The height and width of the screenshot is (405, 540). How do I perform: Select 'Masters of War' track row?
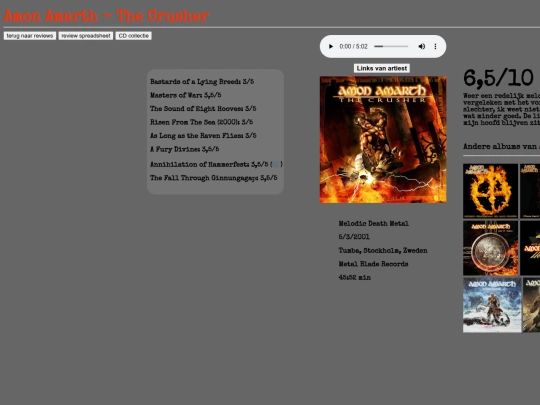pos(185,95)
